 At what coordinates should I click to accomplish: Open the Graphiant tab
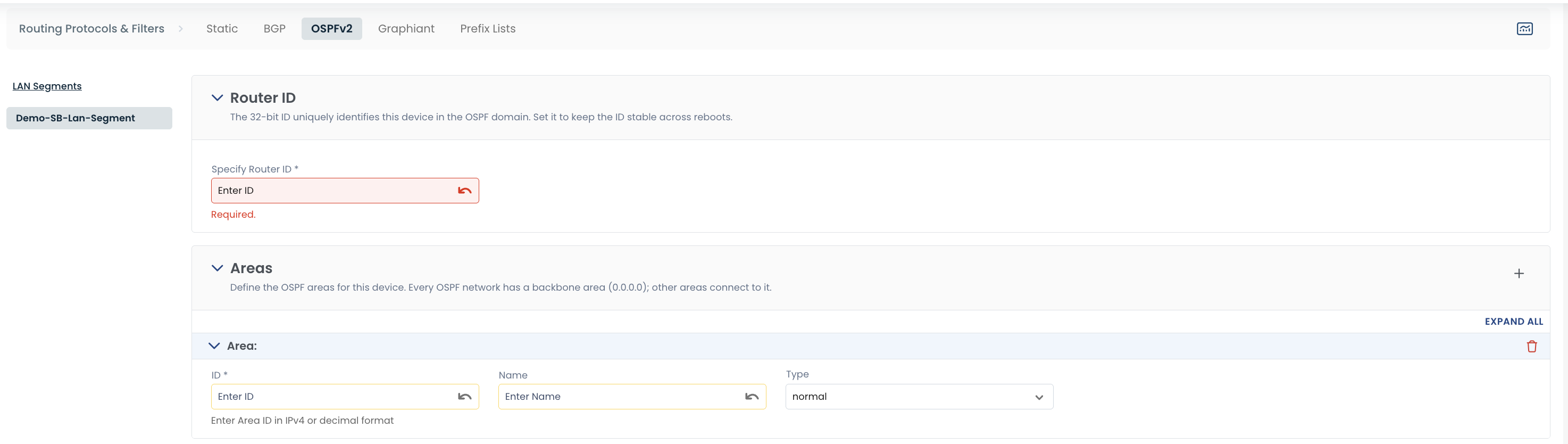(406, 29)
